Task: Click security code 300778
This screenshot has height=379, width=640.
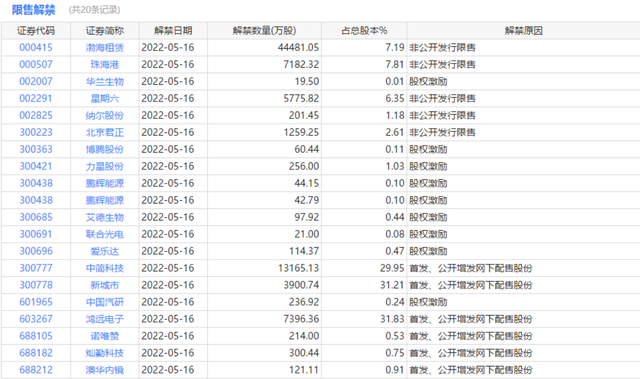Action: (x=36, y=285)
